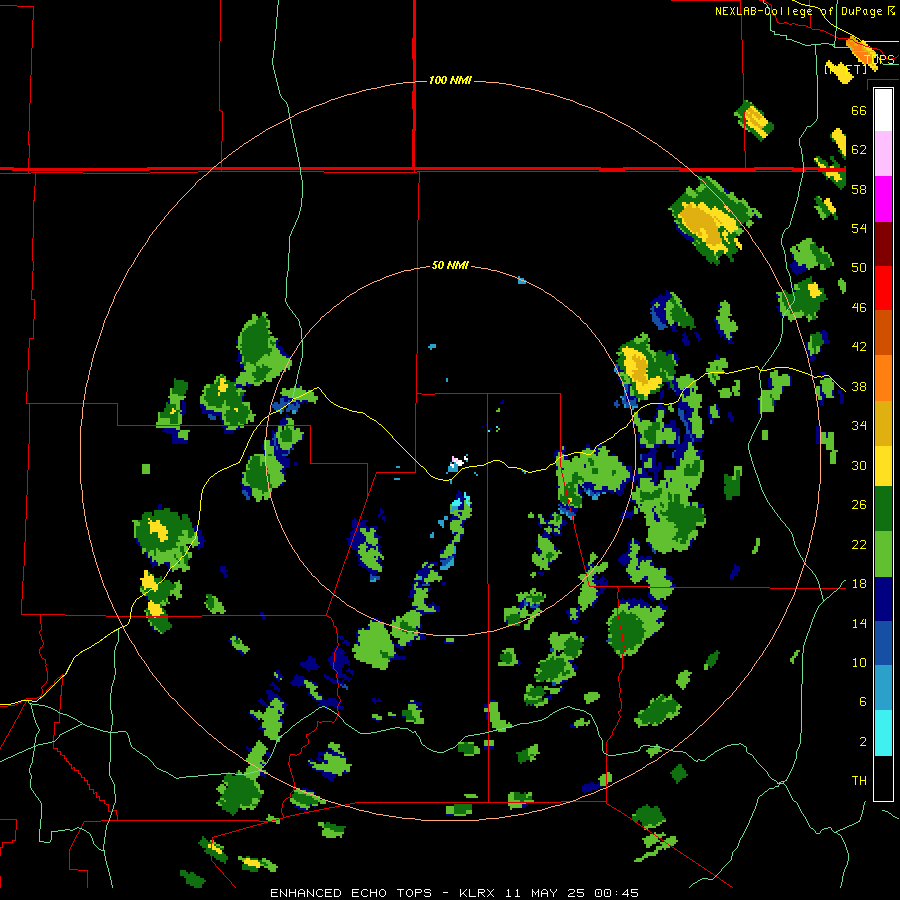This screenshot has width=900, height=900.
Task: Click the legend value 66
Action: pyautogui.click(x=859, y=110)
